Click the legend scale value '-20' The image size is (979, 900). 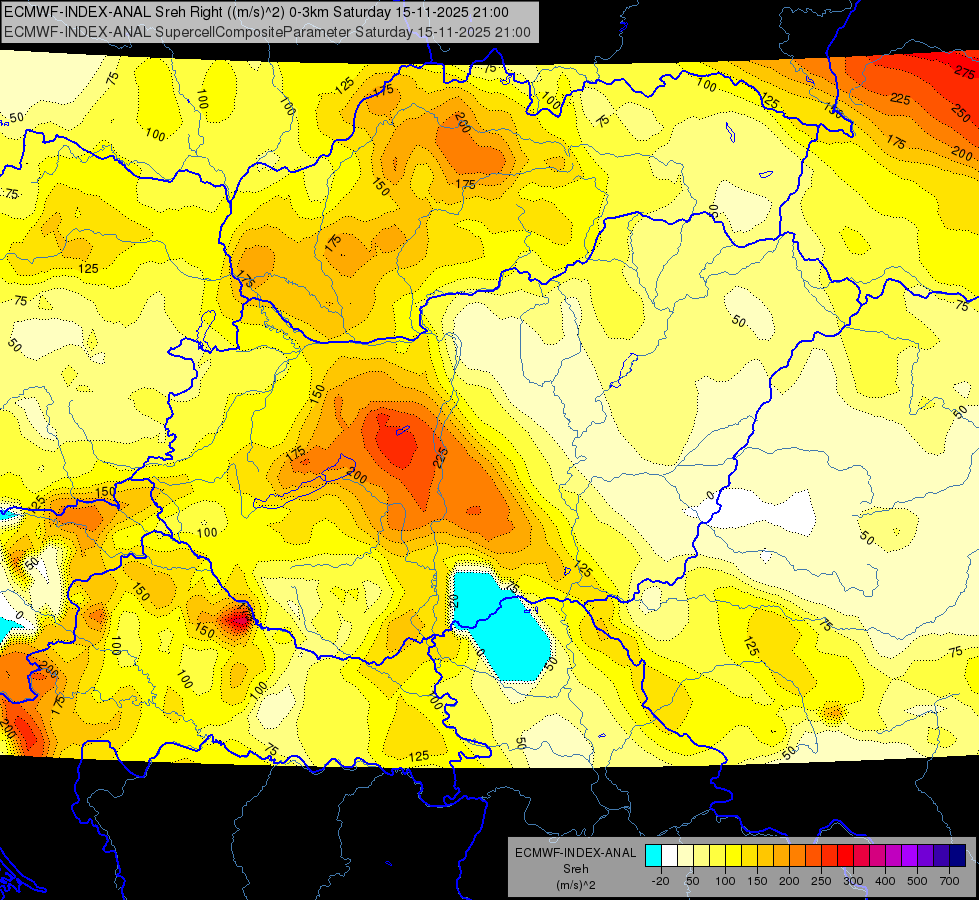[x=660, y=881]
